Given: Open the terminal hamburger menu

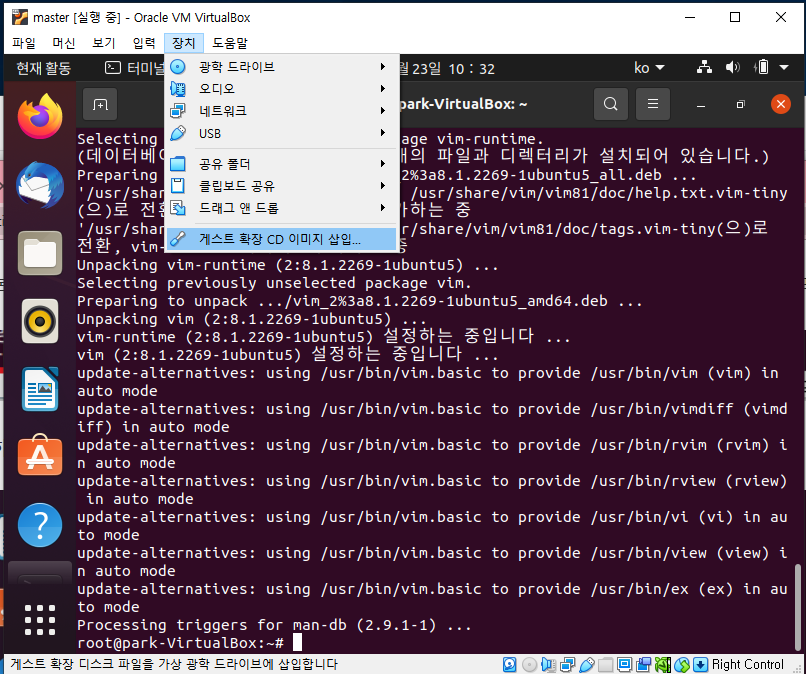Looking at the screenshot, I should [x=653, y=104].
